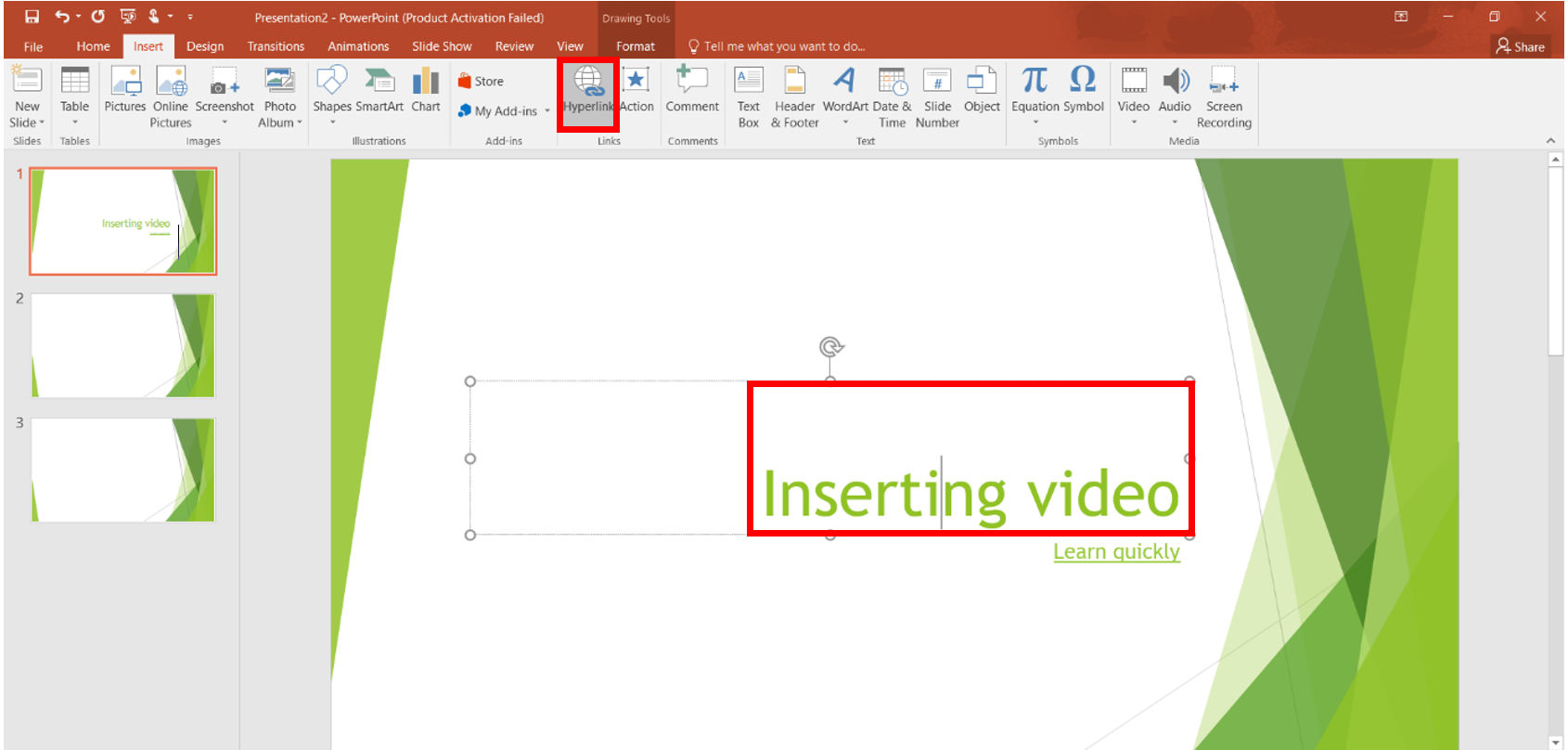Open the Transitions tab

pyautogui.click(x=276, y=46)
